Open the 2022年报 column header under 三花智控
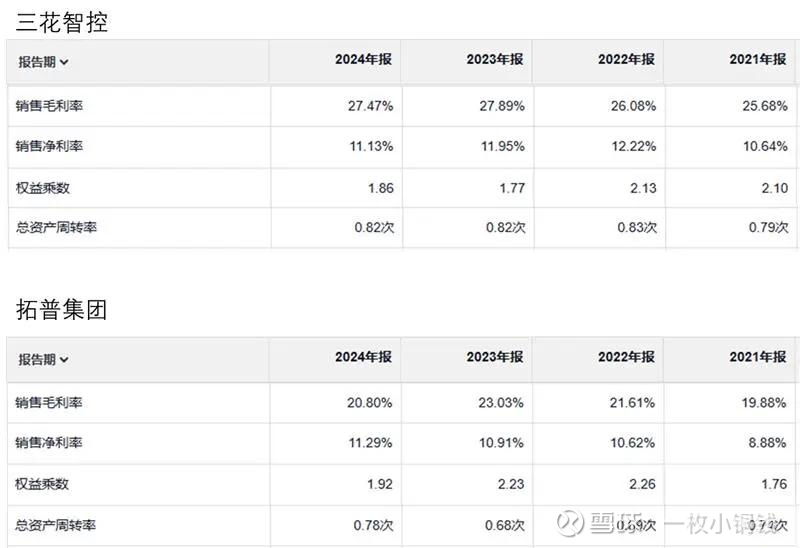800x548 pixels. pyautogui.click(x=626, y=60)
